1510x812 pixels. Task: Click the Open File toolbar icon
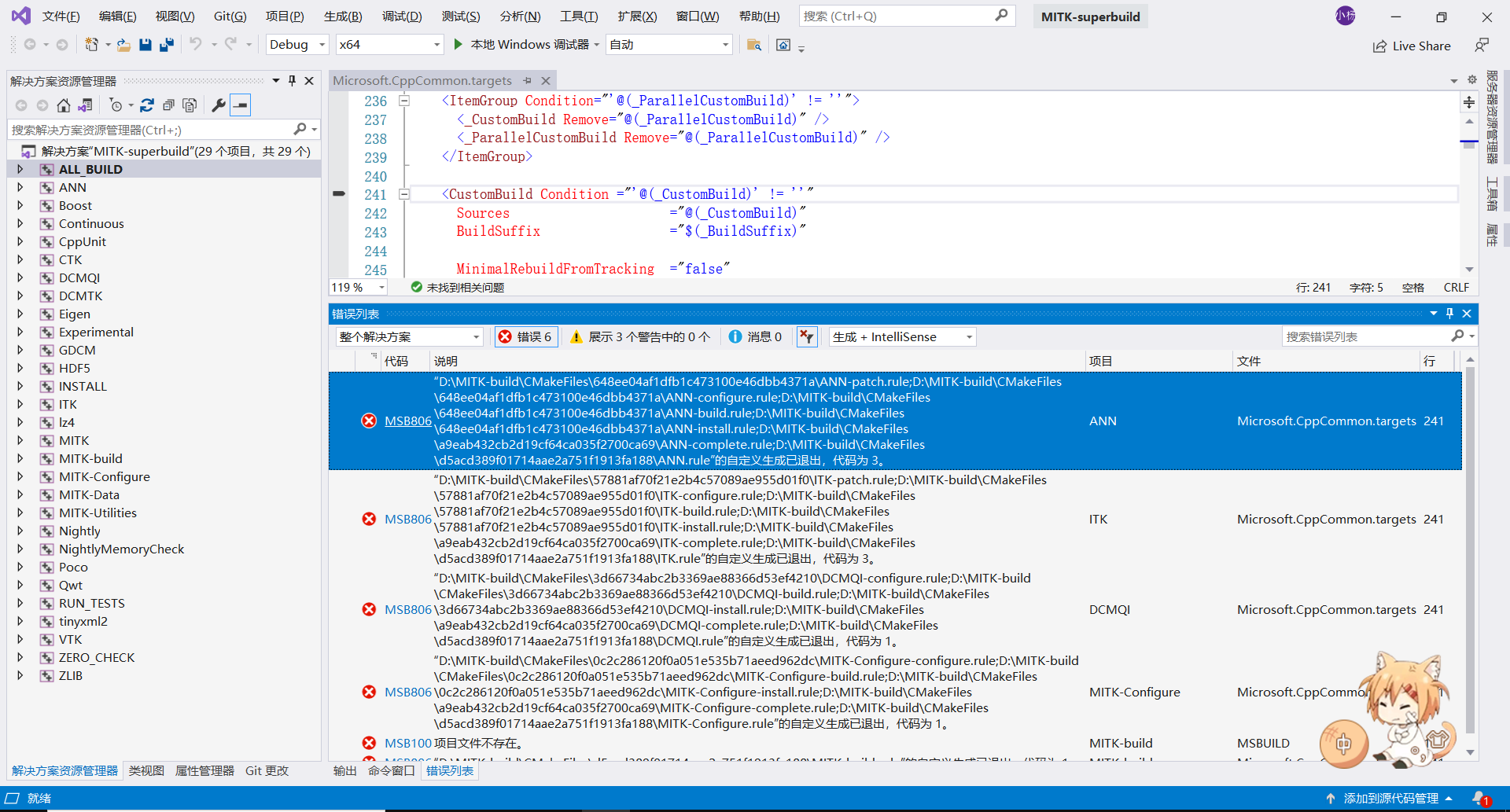(123, 45)
